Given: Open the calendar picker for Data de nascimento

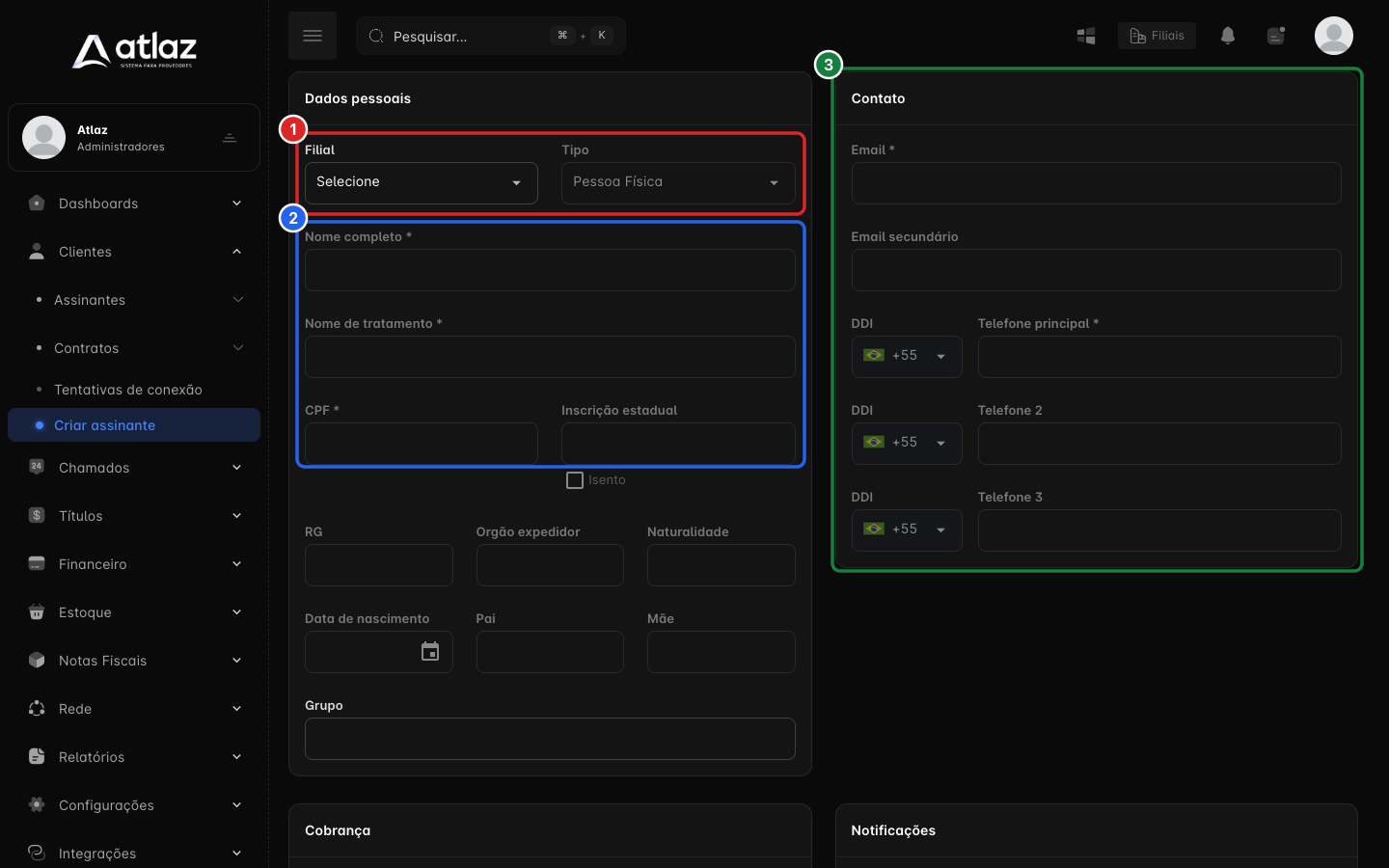Looking at the screenshot, I should point(430,652).
